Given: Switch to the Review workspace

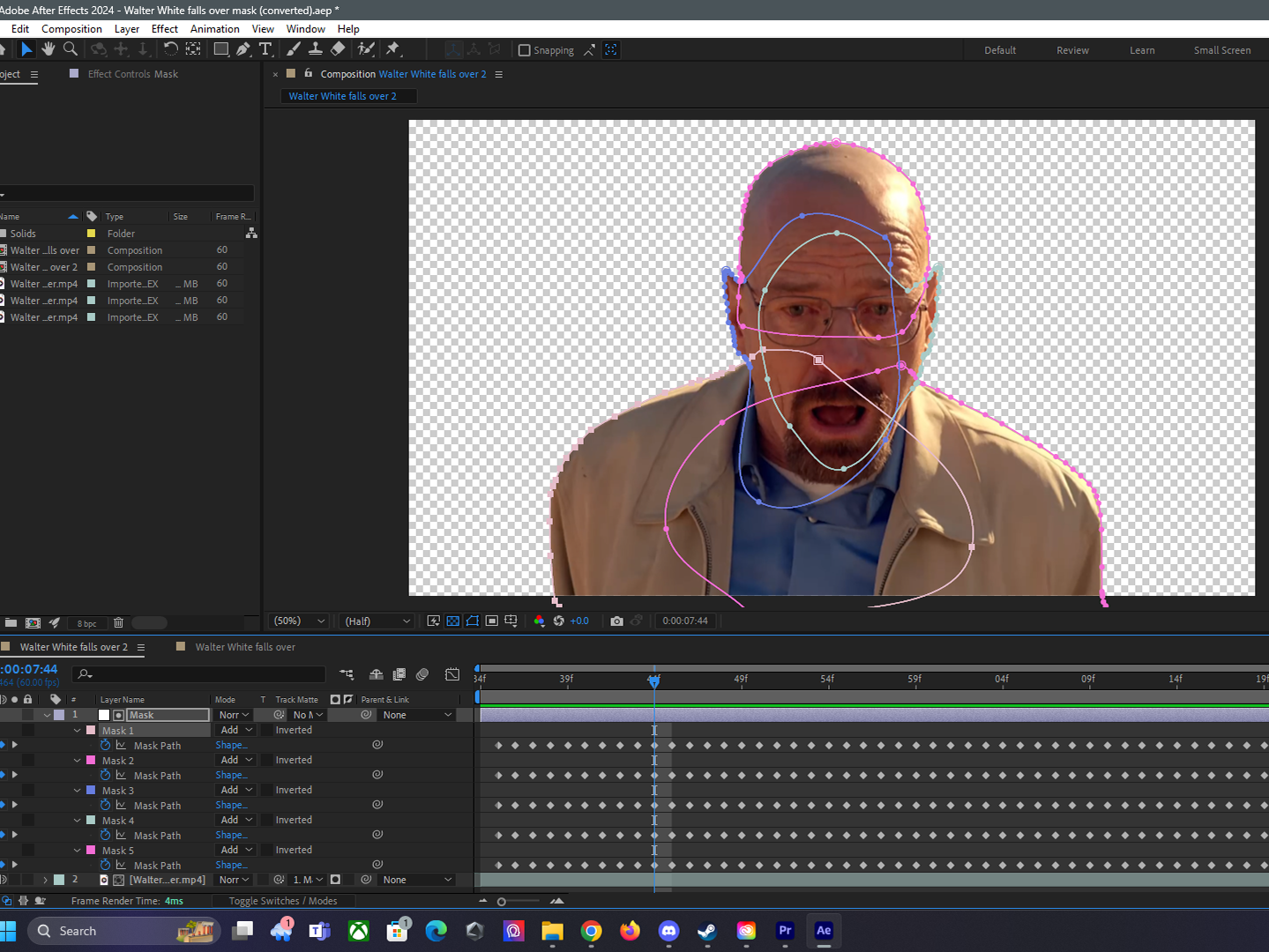Looking at the screenshot, I should [1072, 50].
